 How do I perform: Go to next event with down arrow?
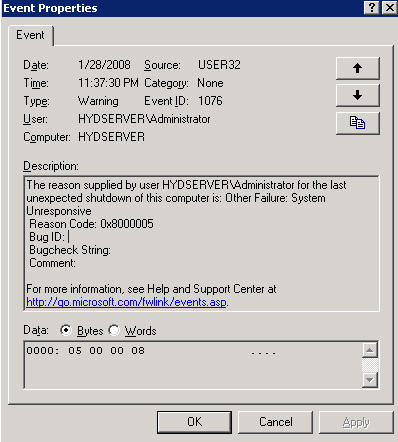tap(358, 95)
